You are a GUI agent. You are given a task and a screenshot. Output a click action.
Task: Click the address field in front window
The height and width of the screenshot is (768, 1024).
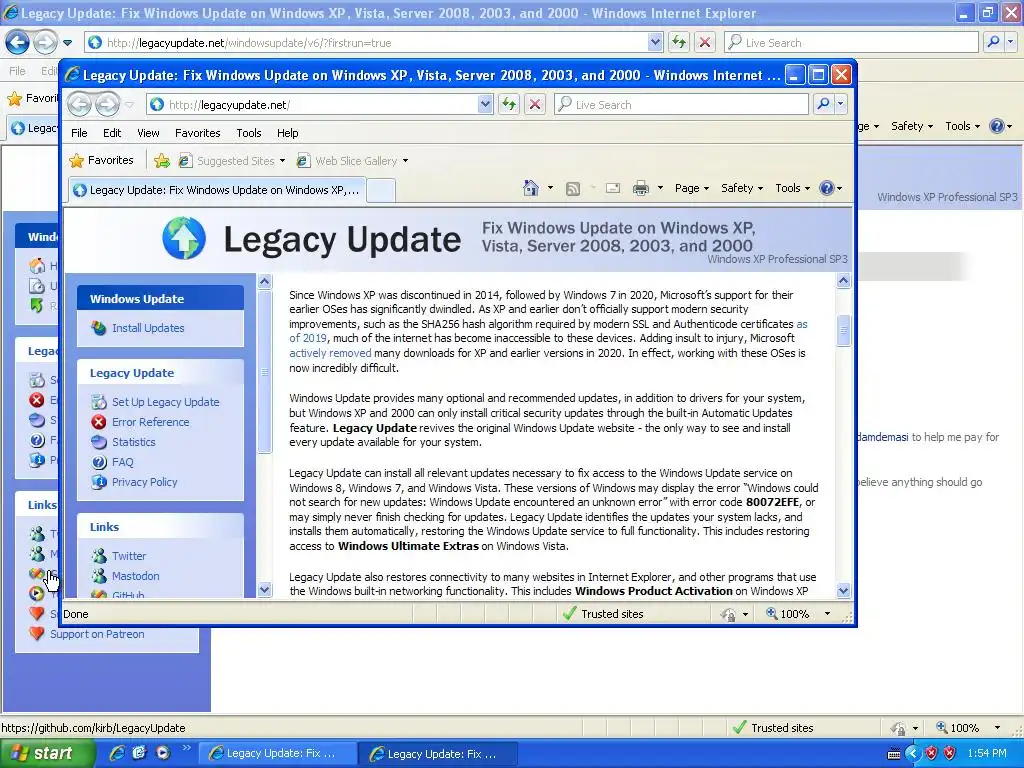(x=320, y=104)
